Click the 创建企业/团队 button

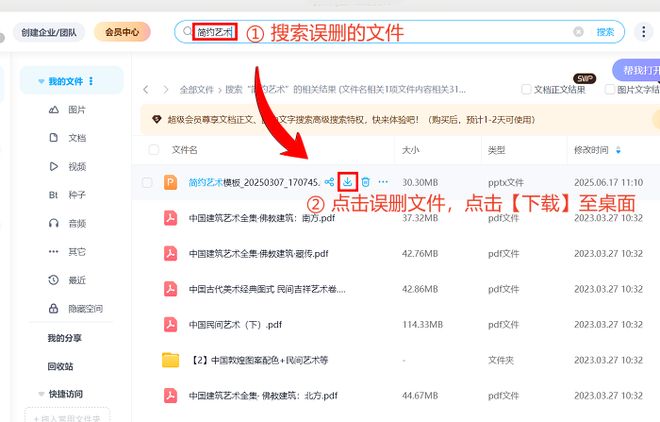tap(49, 32)
